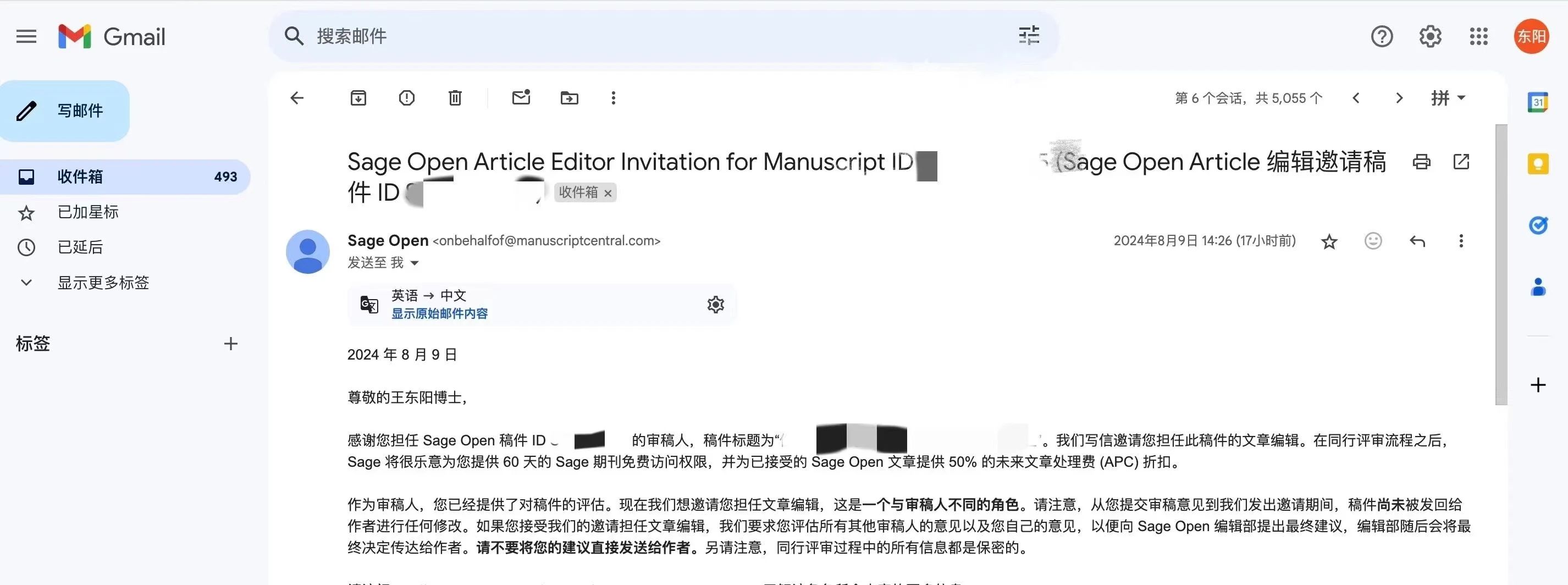Click 显示原始邮件内容 link
Image resolution: width=1568 pixels, height=585 pixels.
point(439,313)
